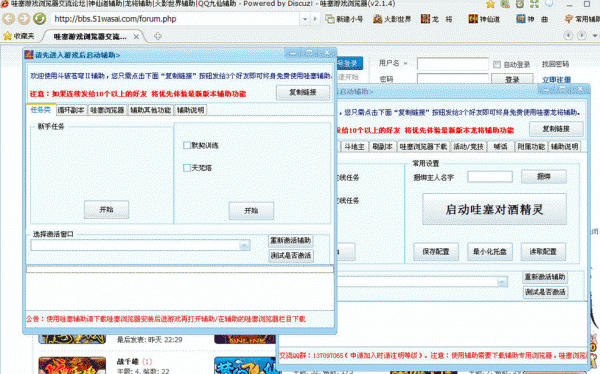This screenshot has width=600, height=374.
Task: Click the 读取配置 button
Action: 543,252
